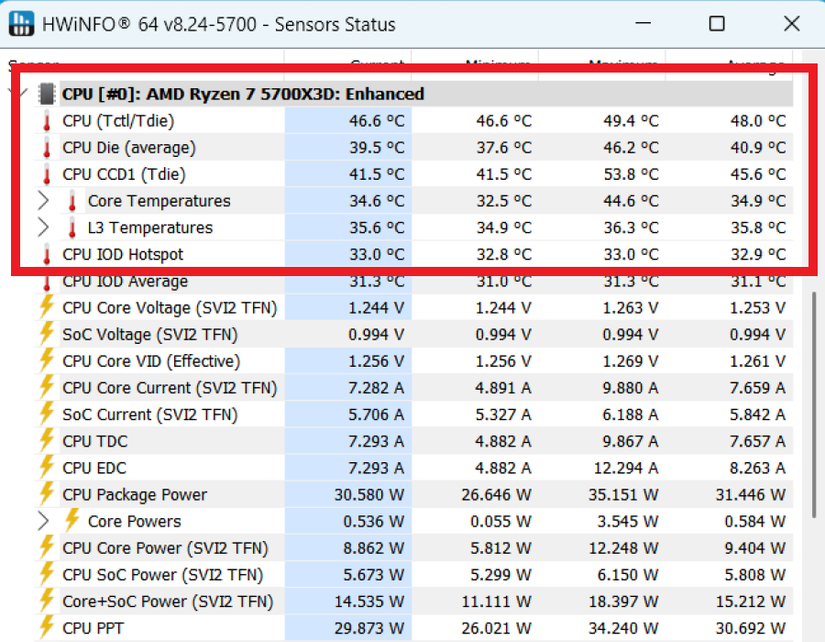Click the lightning icon beside CPU Core Voltage
The image size is (825, 642).
tap(47, 308)
